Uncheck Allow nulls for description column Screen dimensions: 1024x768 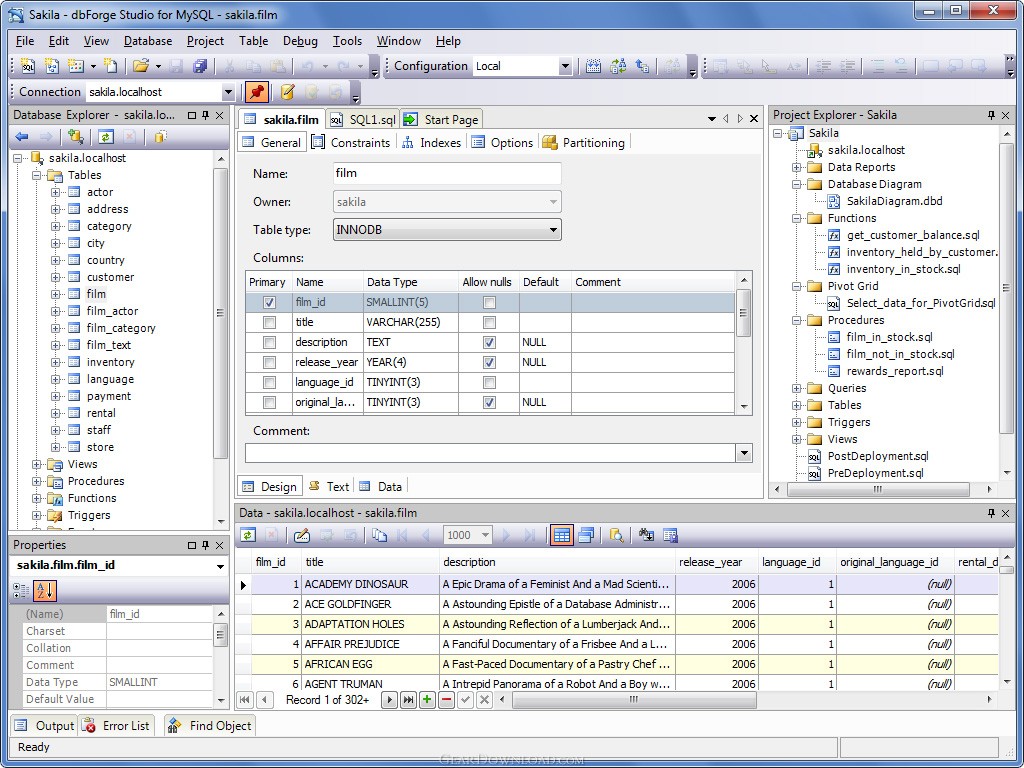[489, 342]
